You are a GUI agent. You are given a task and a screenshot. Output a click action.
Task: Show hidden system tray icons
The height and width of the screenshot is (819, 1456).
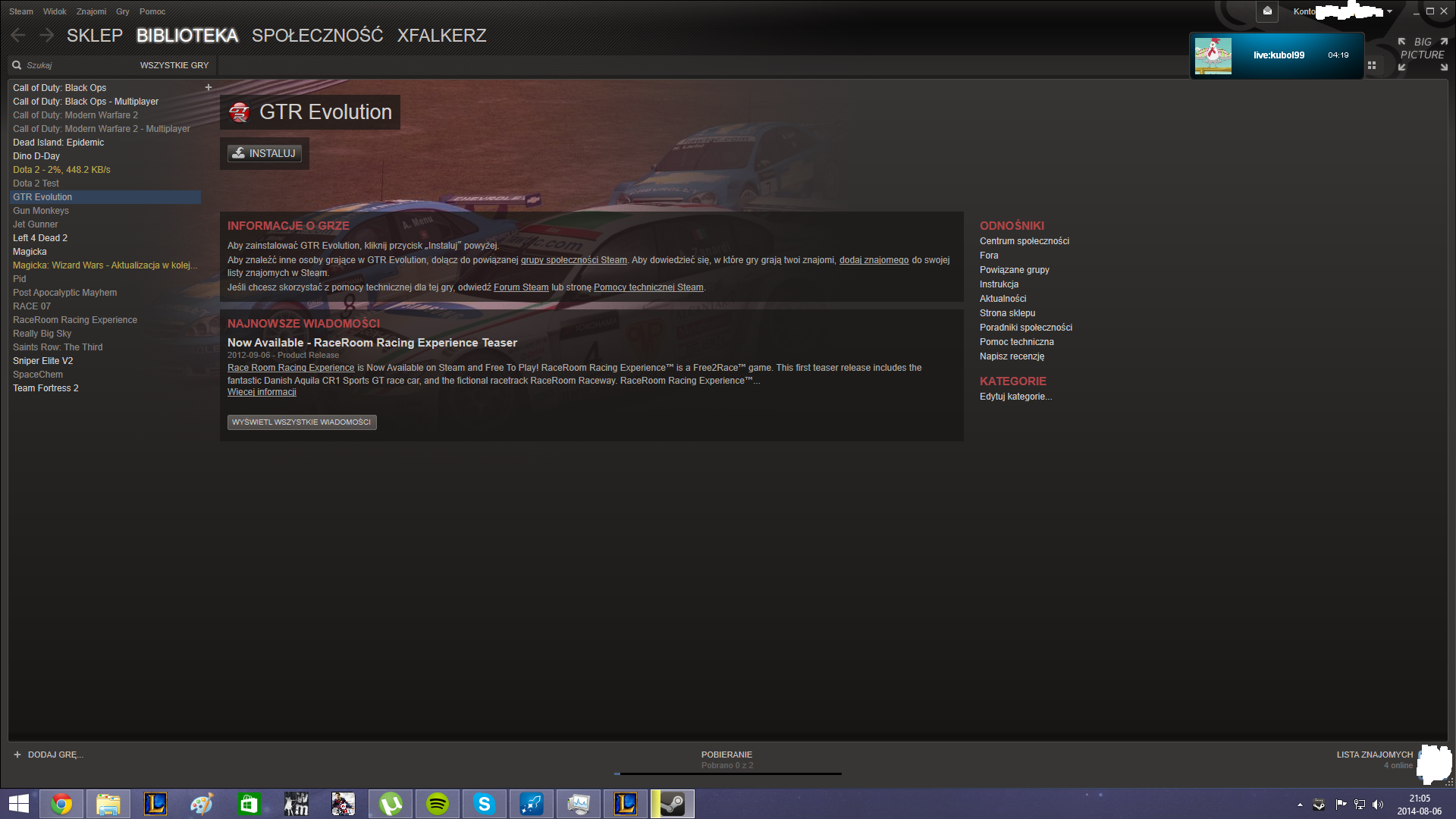[x=1300, y=805]
